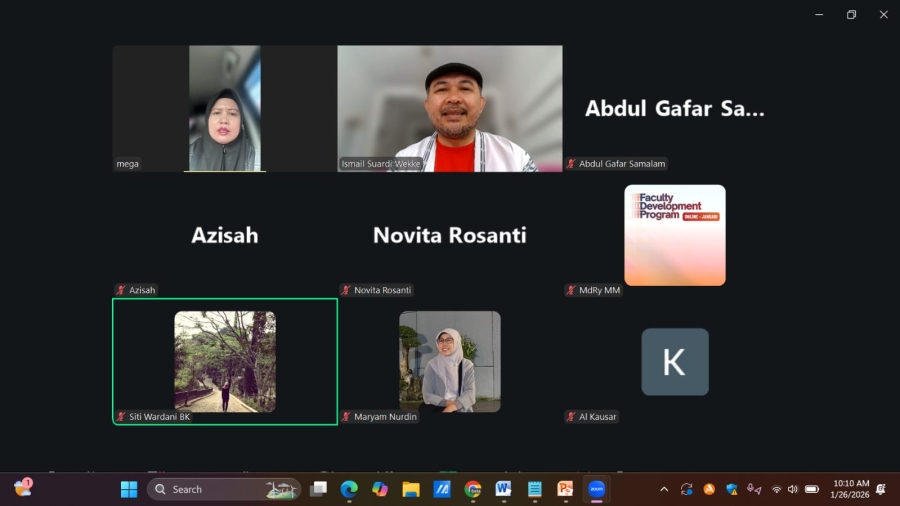
Task: Click Siti Wardani BK's highlighted tile
Action: [224, 361]
